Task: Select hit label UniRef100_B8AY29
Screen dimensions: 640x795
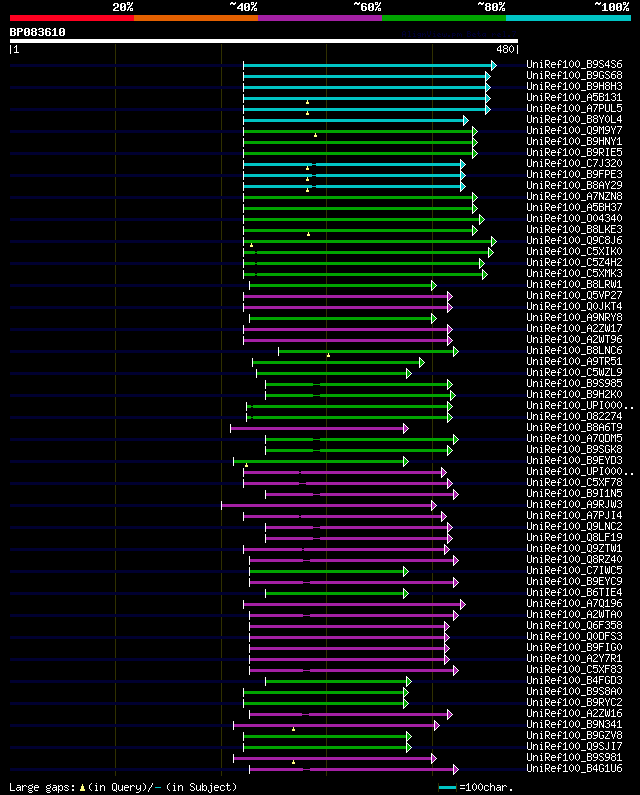Action: click(574, 186)
